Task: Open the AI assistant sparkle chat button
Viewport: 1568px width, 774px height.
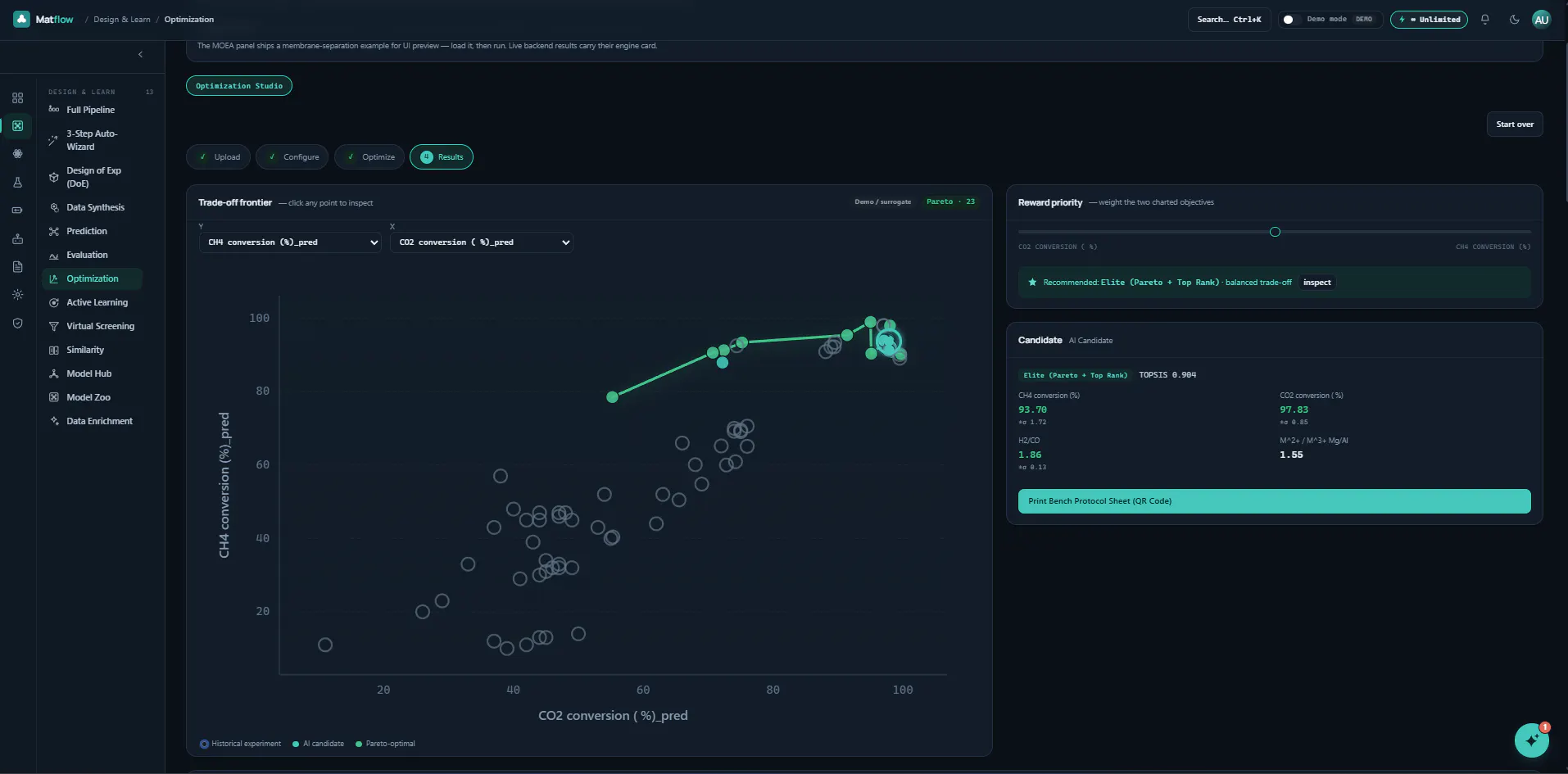Action: 1531,740
